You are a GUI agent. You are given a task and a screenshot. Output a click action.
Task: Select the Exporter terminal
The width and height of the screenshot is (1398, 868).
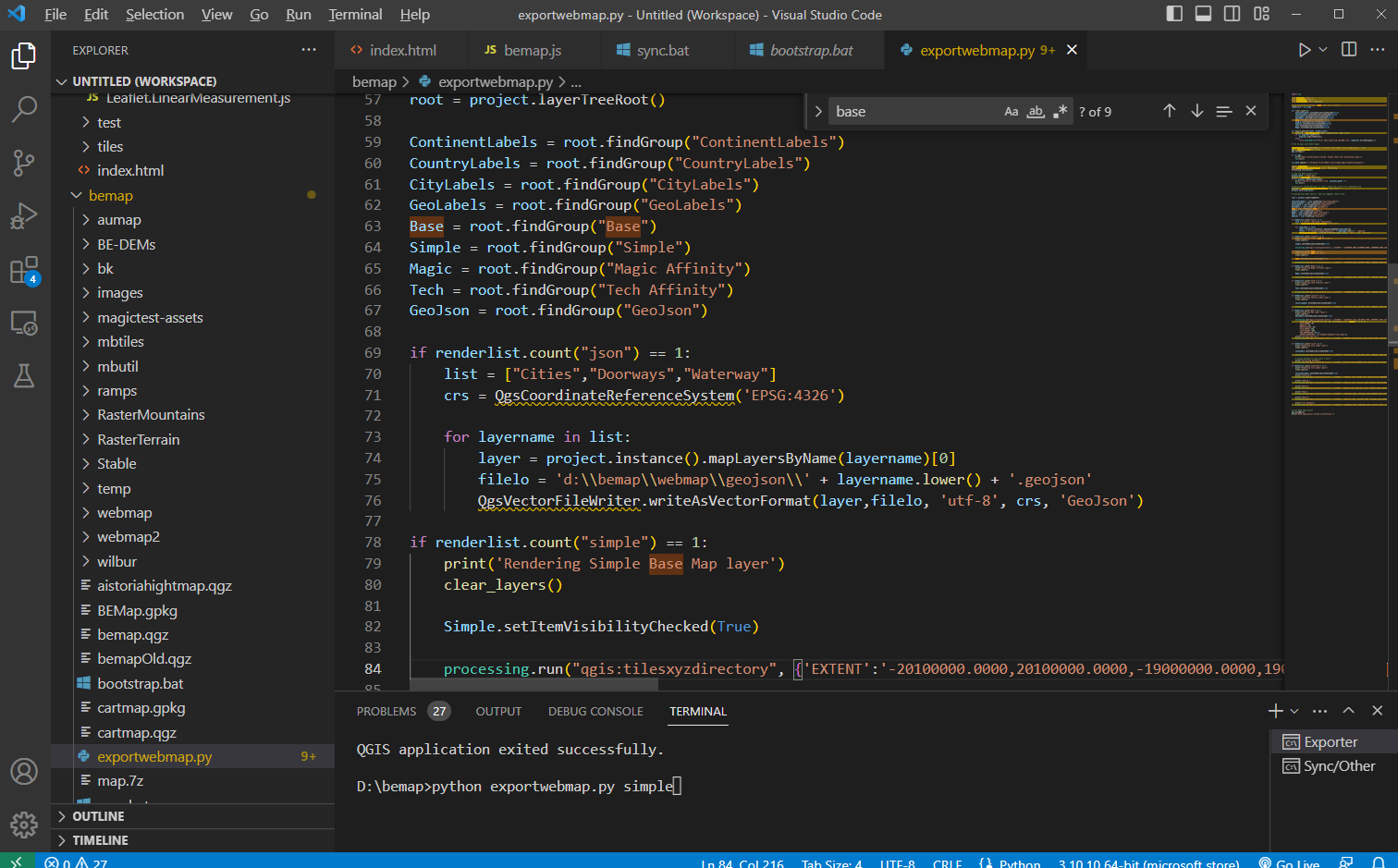1334,741
